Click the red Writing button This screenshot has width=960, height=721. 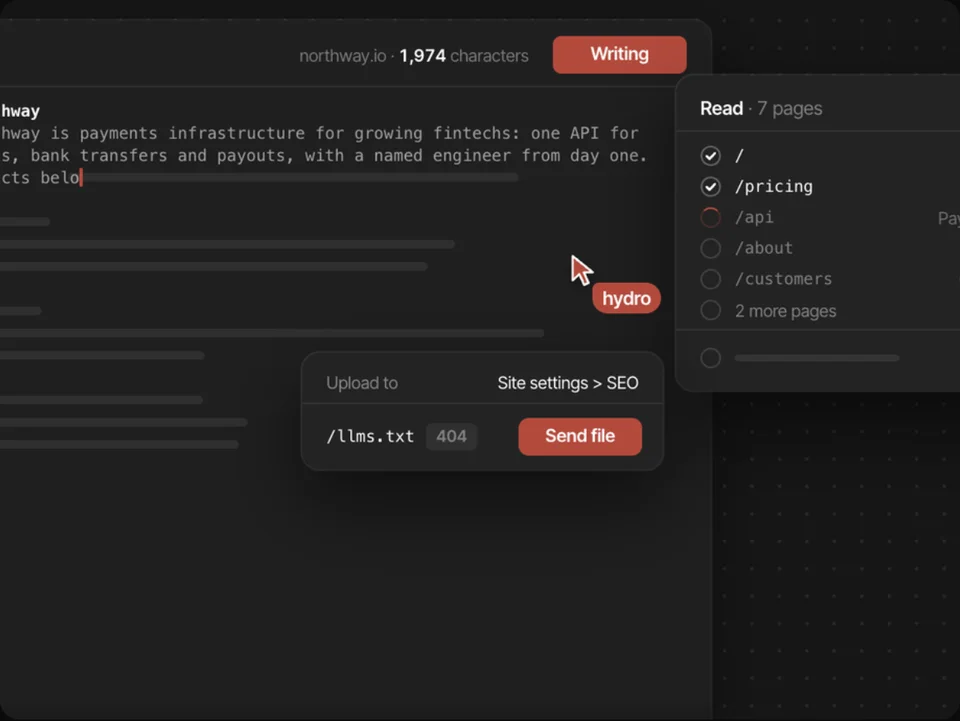619,54
